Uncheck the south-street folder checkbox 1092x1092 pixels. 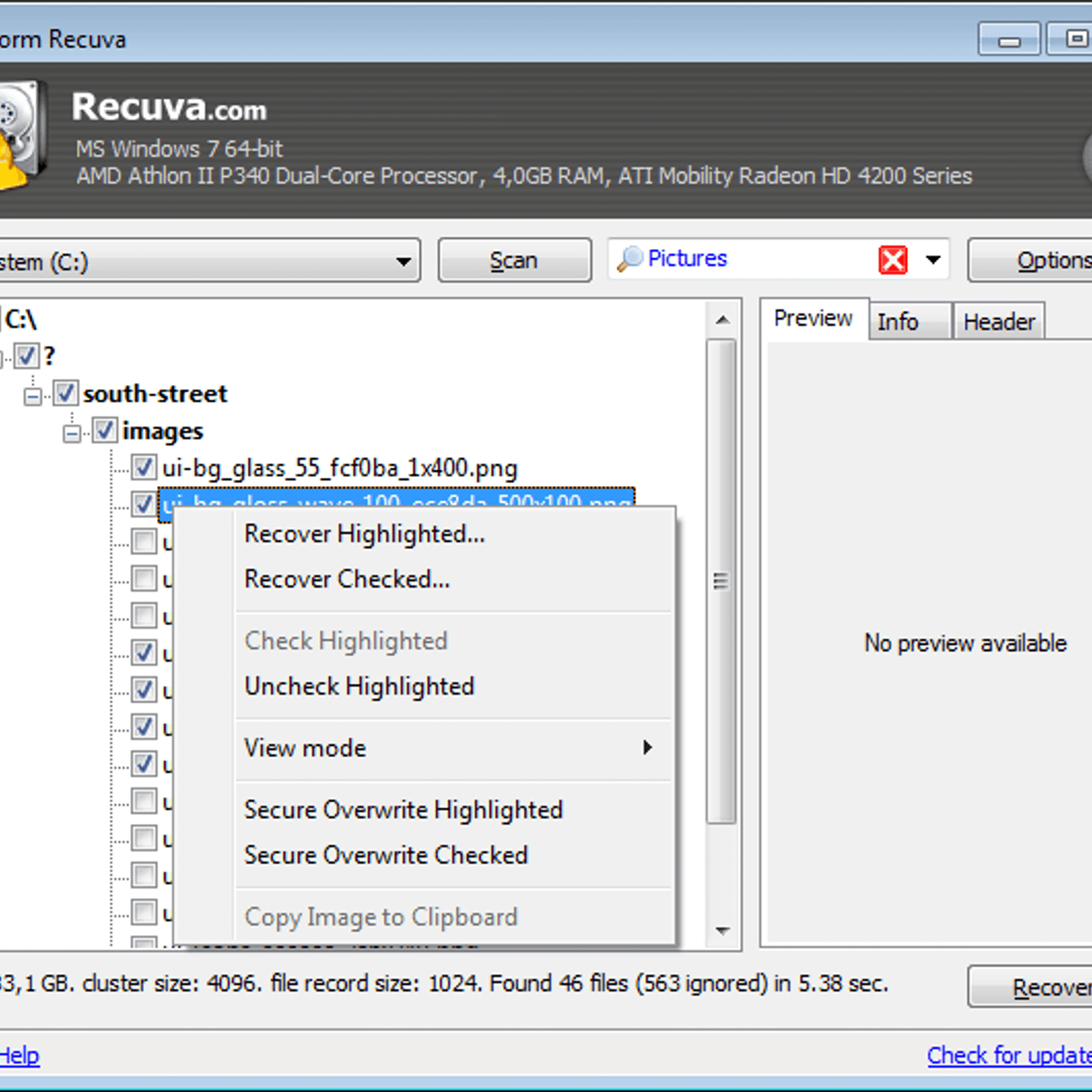[x=66, y=393]
